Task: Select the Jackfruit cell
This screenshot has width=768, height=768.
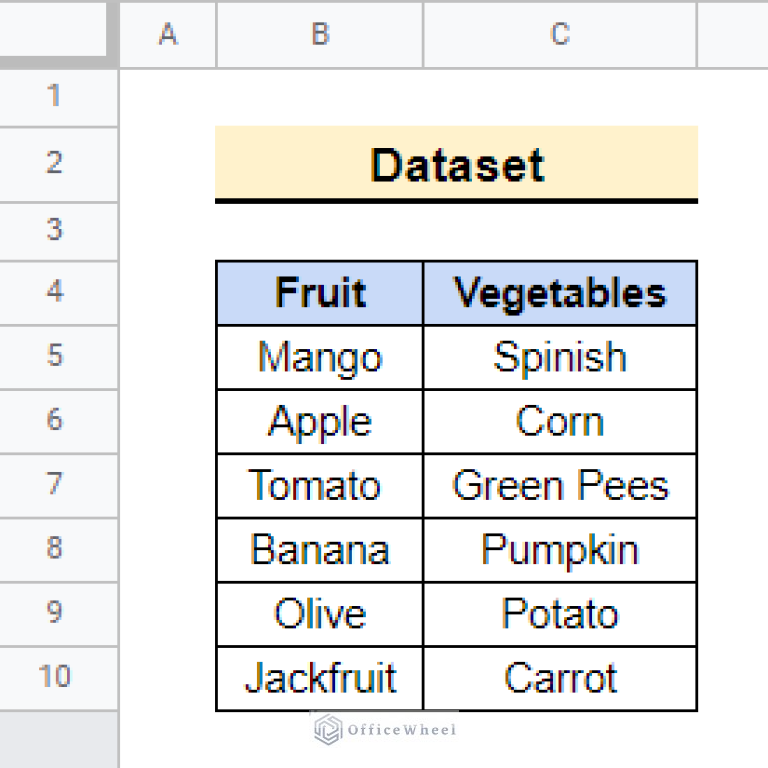Action: click(x=320, y=677)
